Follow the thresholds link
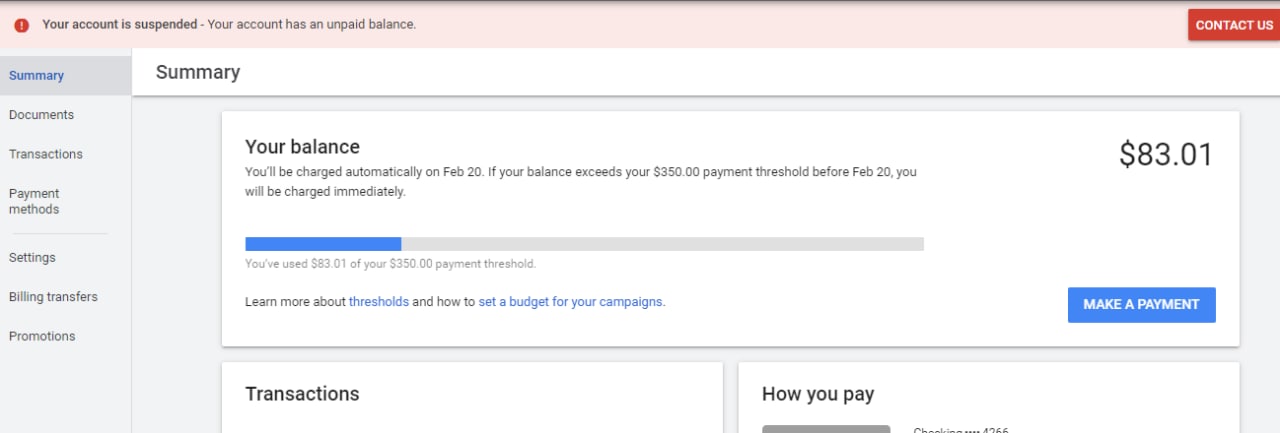 pyautogui.click(x=379, y=301)
